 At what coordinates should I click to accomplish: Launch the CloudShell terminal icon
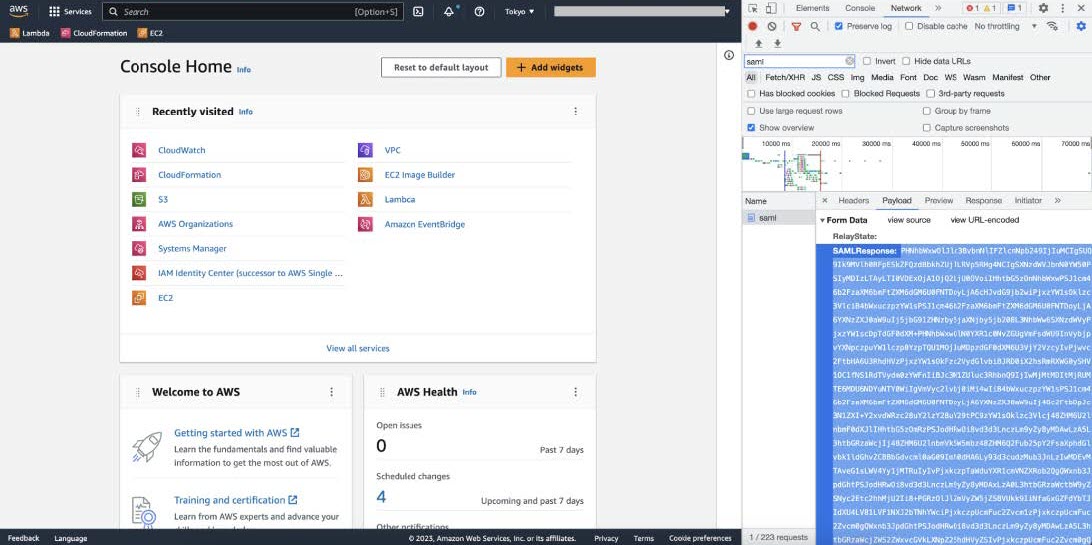pos(418,12)
